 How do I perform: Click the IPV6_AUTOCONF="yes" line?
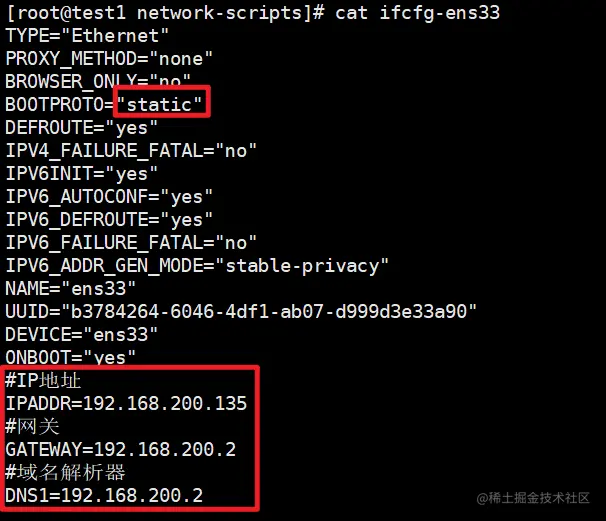[109, 197]
